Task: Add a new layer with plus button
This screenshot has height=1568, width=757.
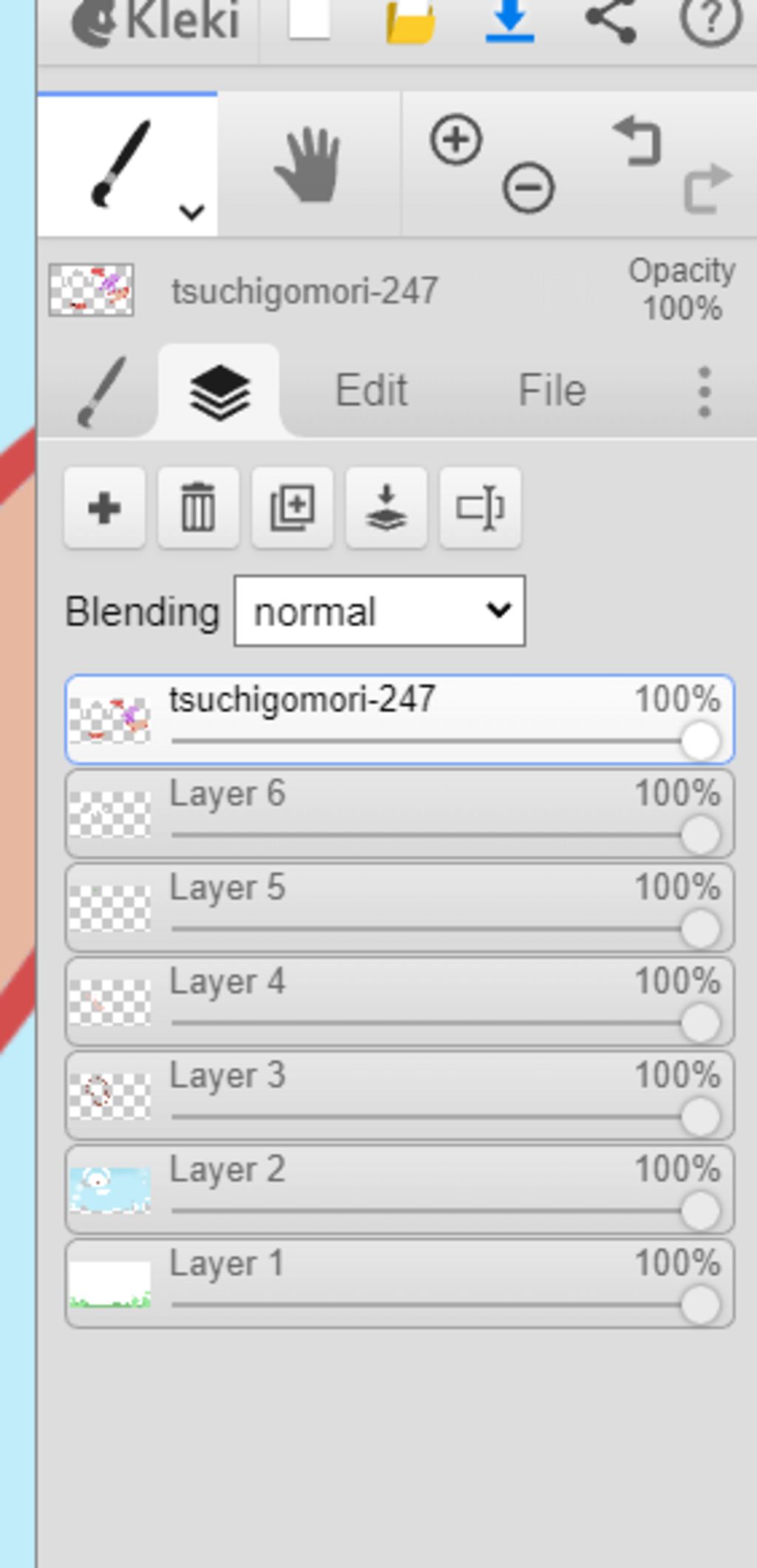Action: [x=104, y=508]
